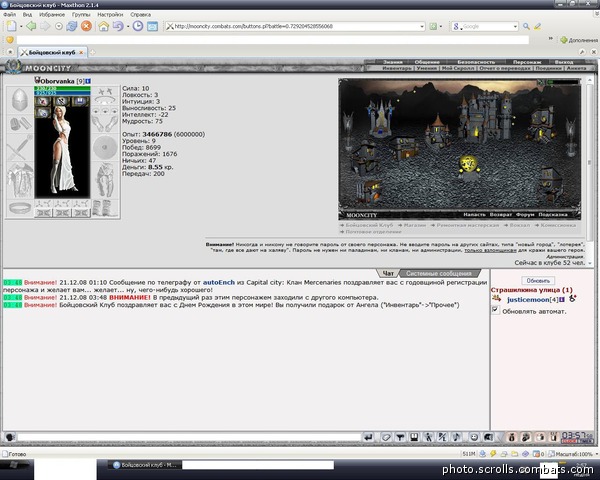Click the info icon next to Oborvanka

click(x=88, y=81)
